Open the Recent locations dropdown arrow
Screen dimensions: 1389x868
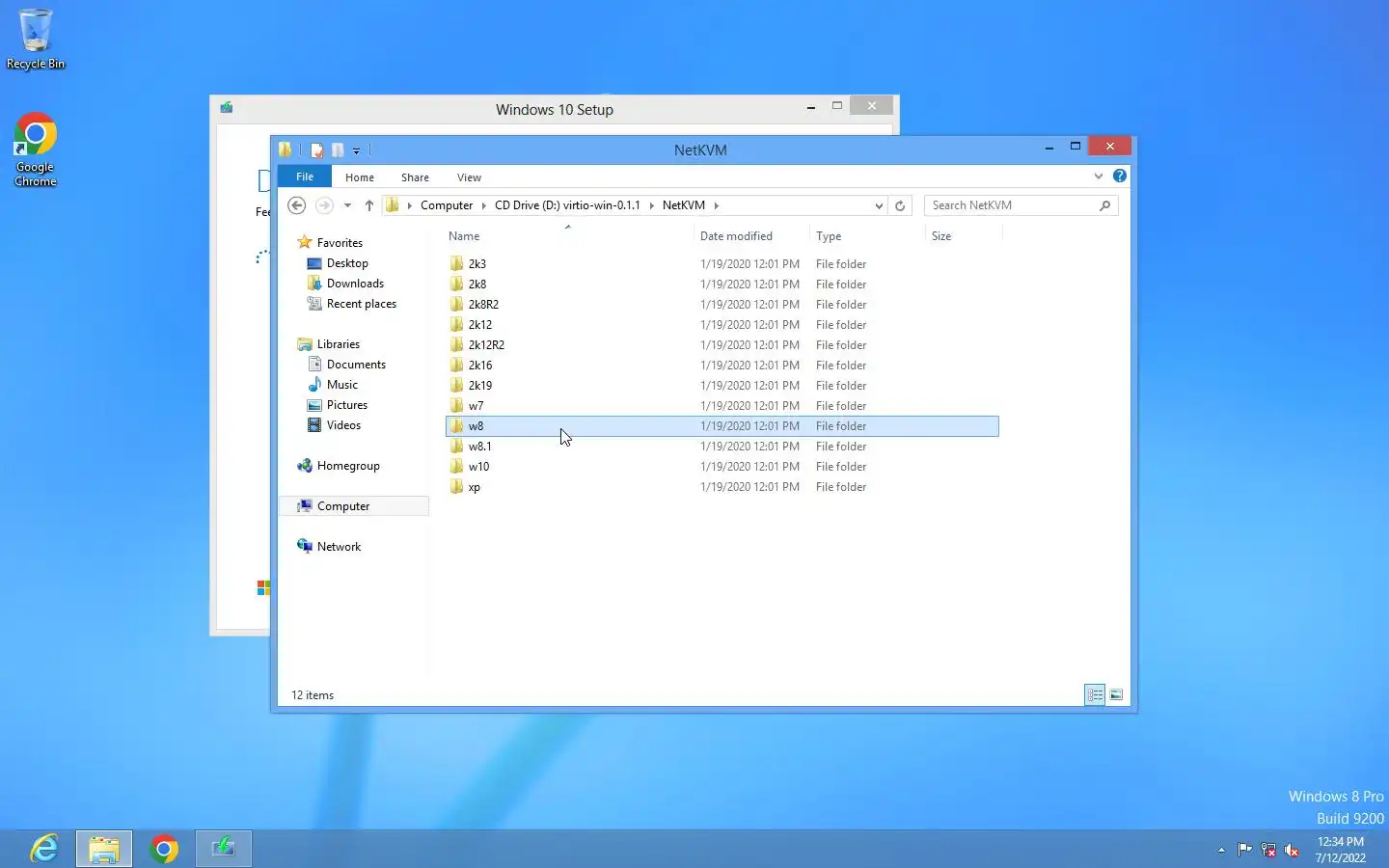(x=347, y=205)
